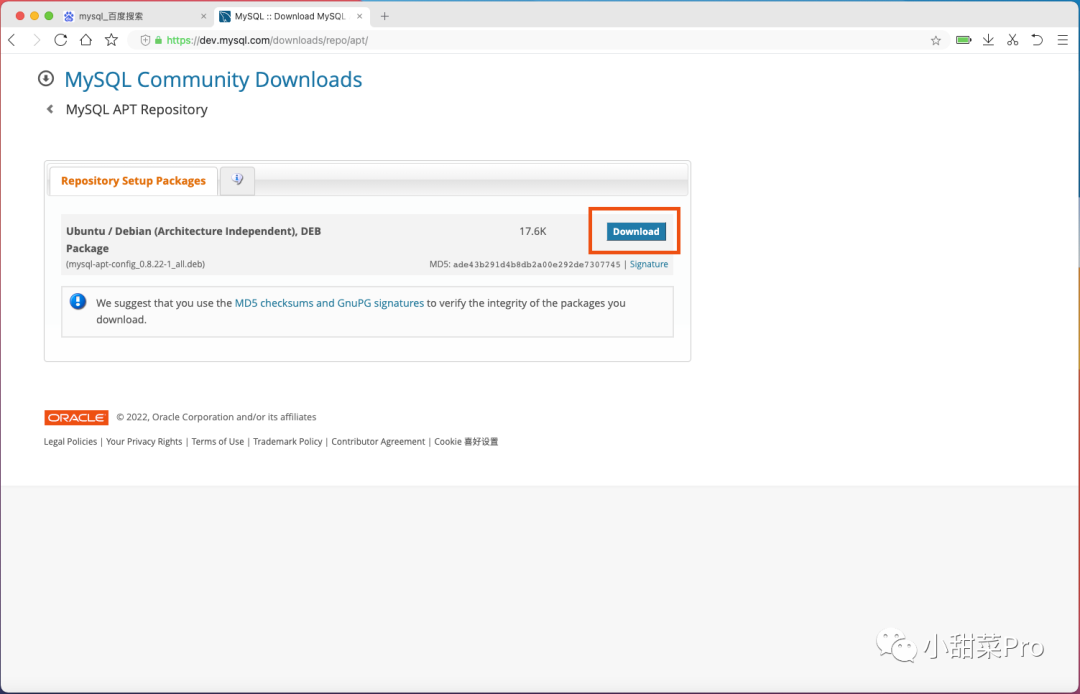This screenshot has width=1080, height=694.
Task: Switch to the mysql_百度搜索 tab
Action: pyautogui.click(x=134, y=16)
